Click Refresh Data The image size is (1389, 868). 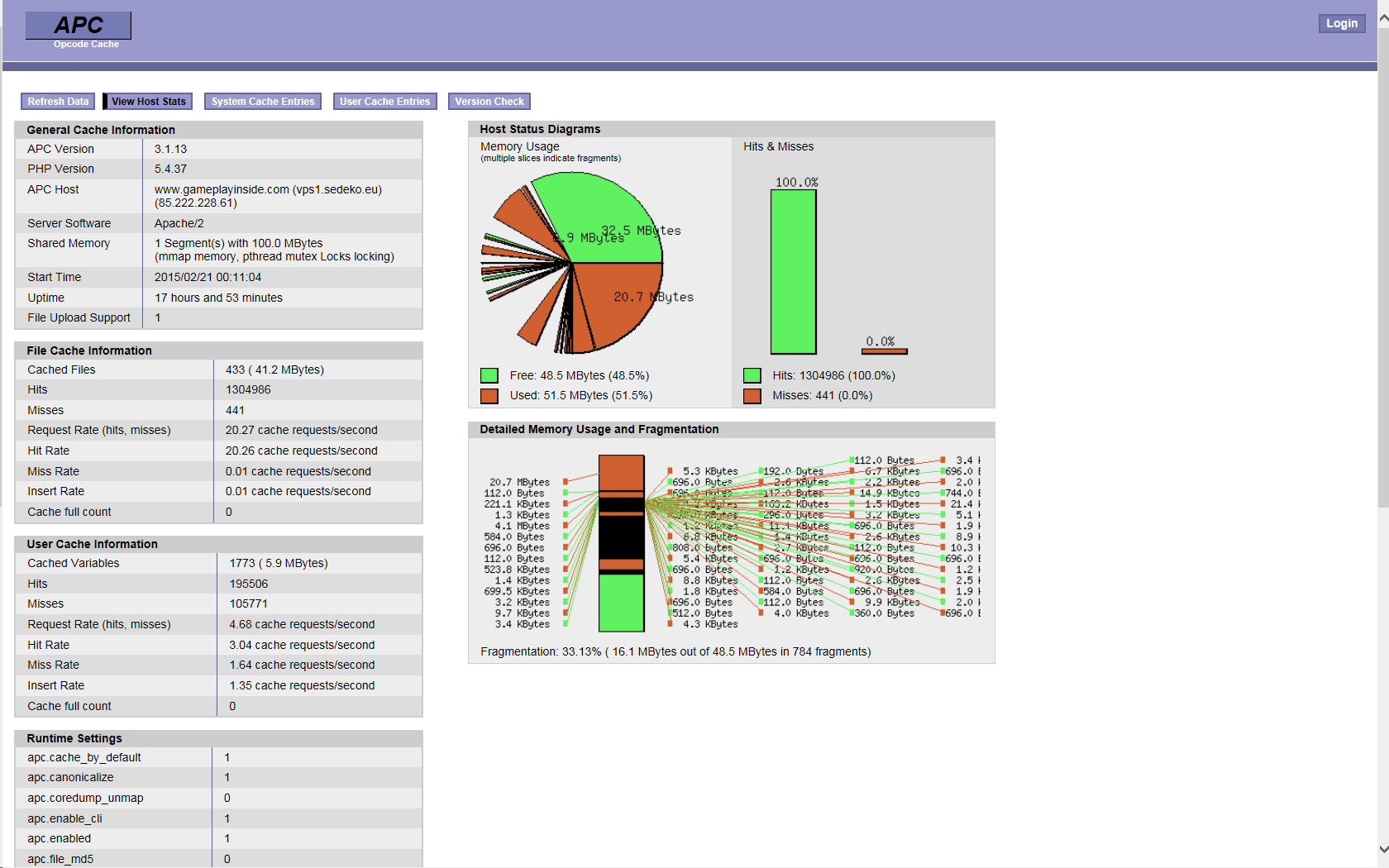point(58,101)
